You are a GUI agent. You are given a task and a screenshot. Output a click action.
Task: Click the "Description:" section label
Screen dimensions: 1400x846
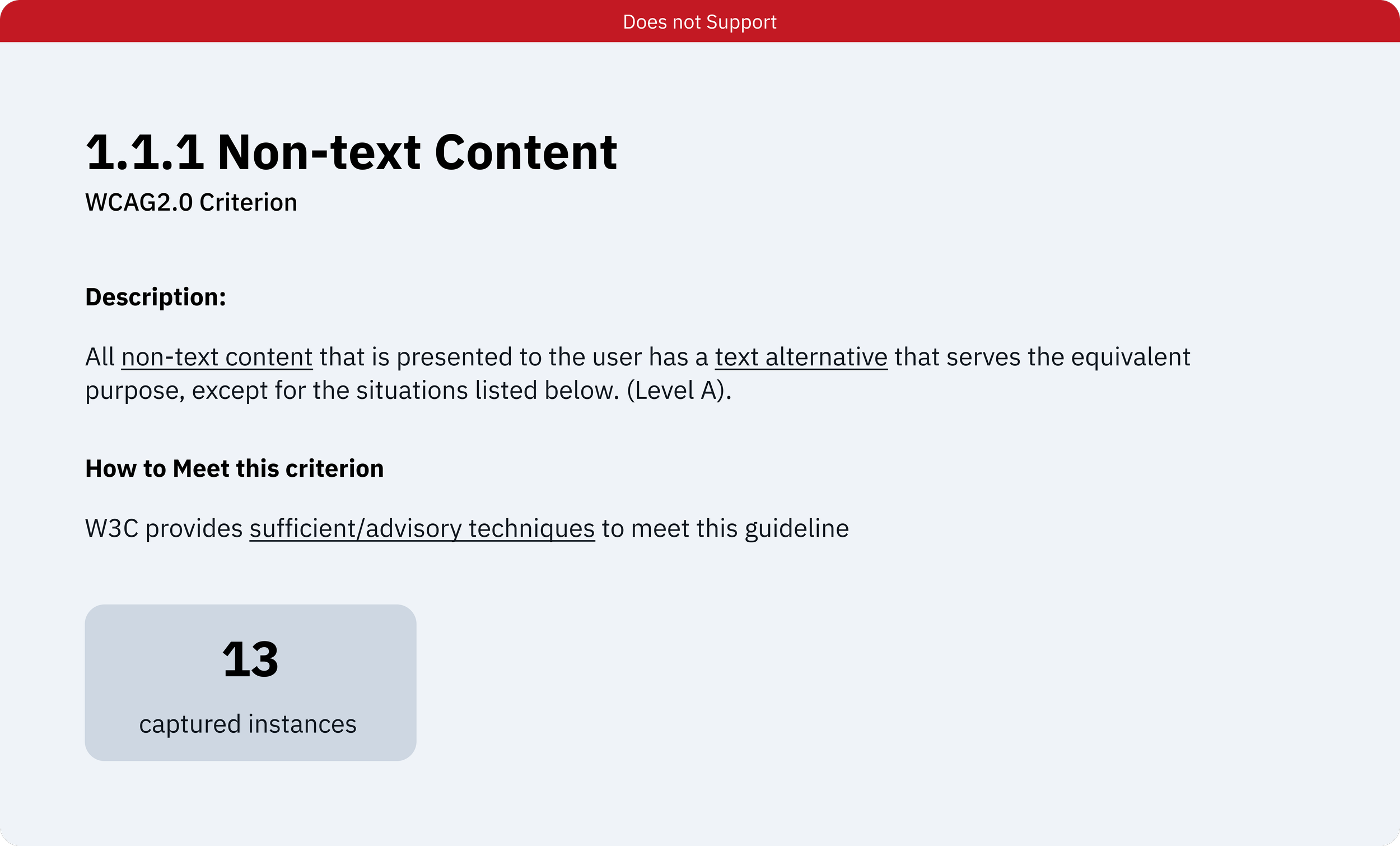(156, 298)
